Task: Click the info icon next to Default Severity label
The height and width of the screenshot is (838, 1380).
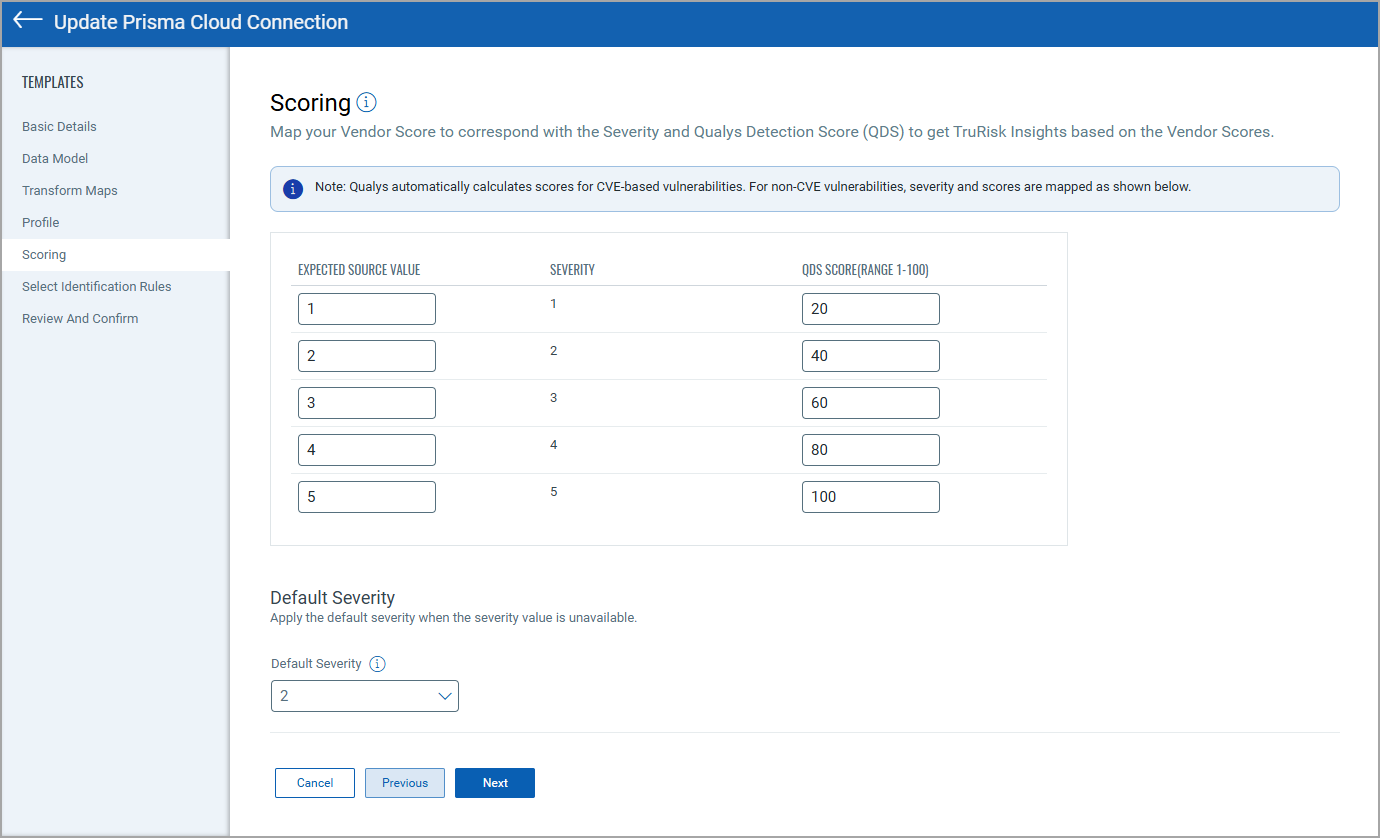Action: pyautogui.click(x=377, y=664)
